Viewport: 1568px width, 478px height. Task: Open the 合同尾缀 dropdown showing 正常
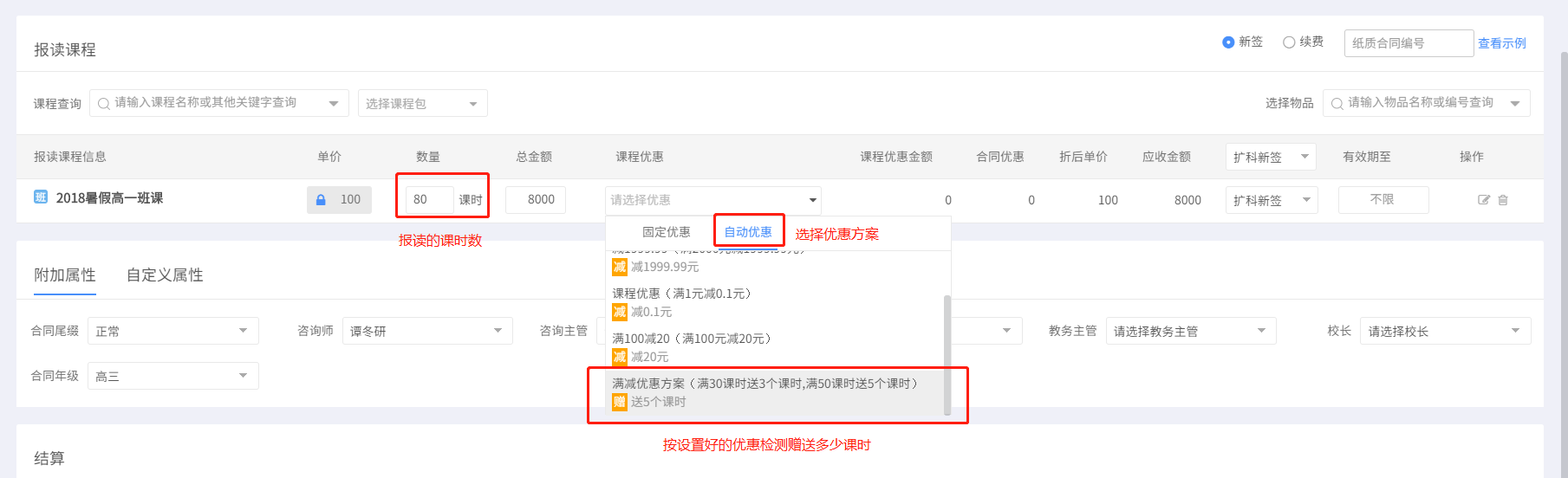coord(172,331)
